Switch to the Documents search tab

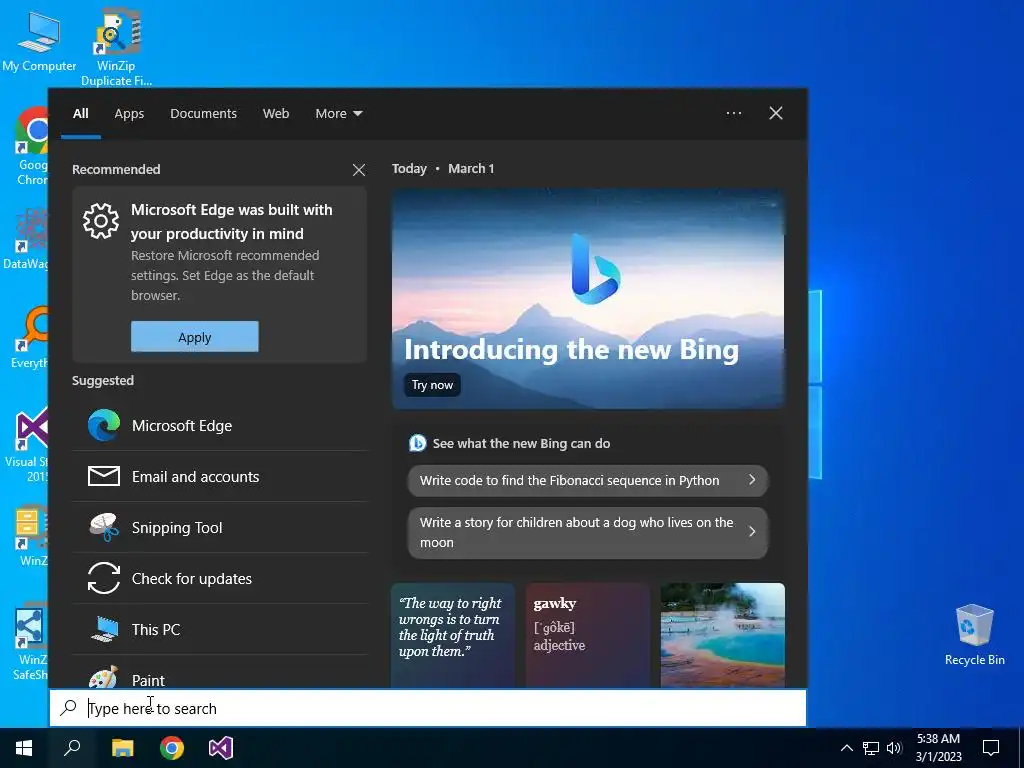click(x=204, y=114)
